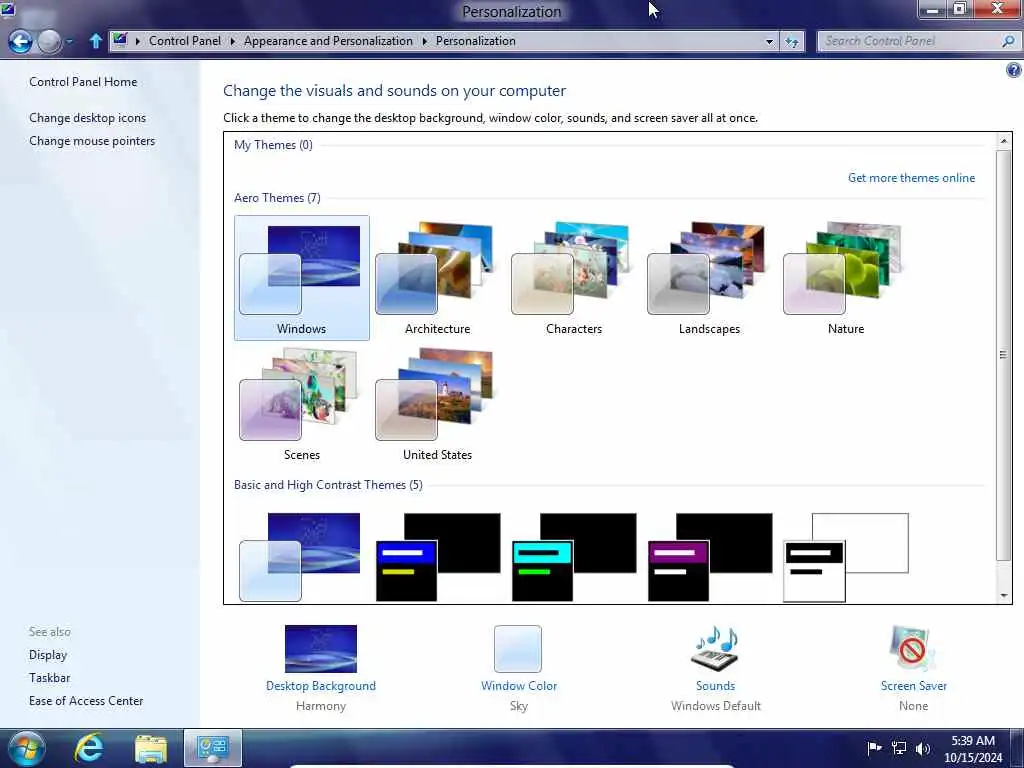Click the window system menu icon
Screen dimensions: 1024x768
(x=8, y=10)
